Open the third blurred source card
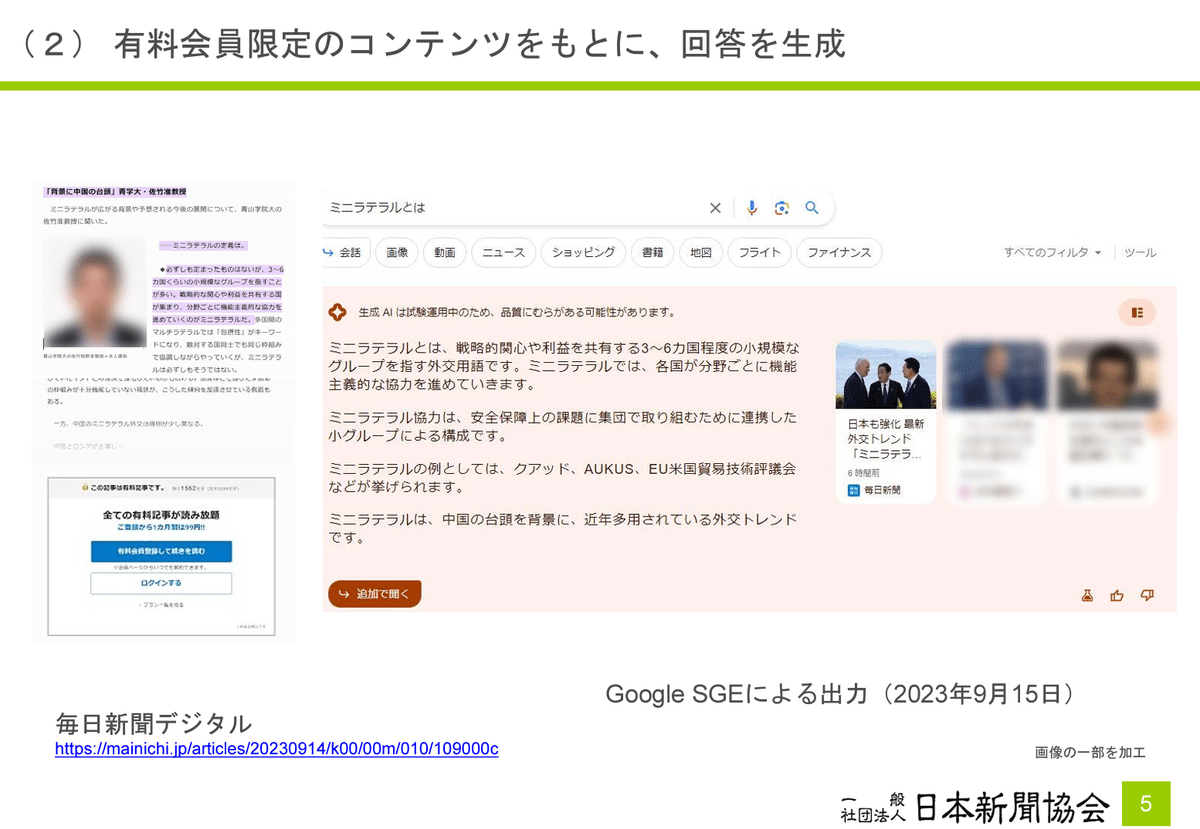1200x829 pixels. pos(1106,422)
